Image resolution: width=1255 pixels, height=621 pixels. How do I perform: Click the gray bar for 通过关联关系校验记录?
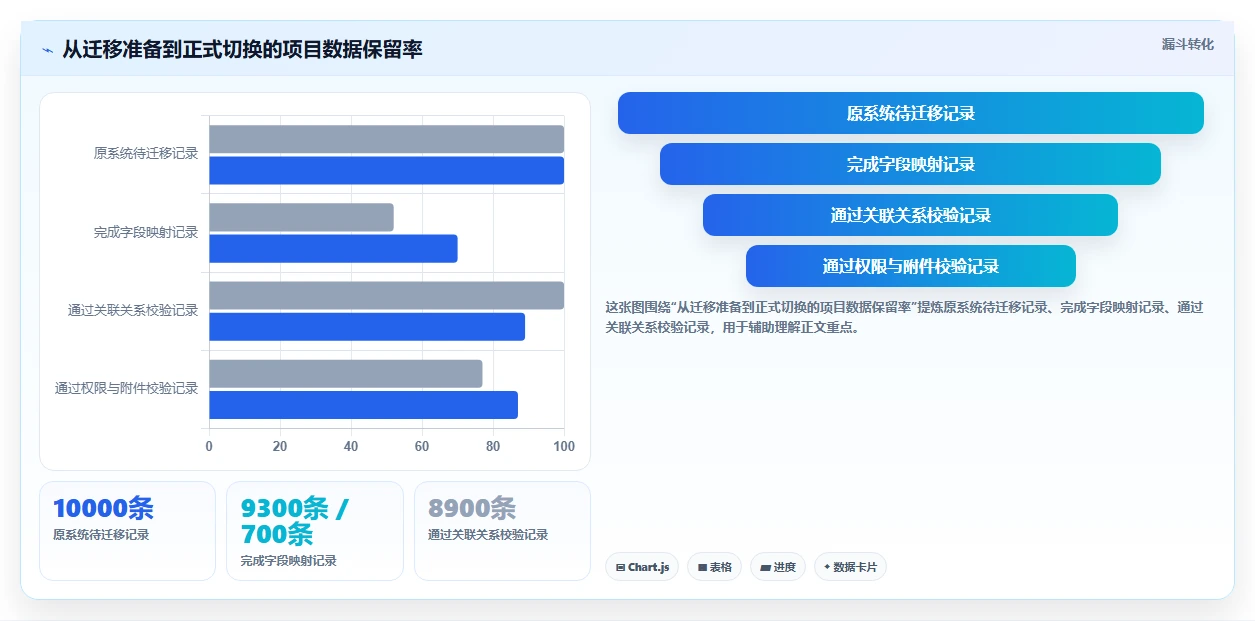[386, 295]
